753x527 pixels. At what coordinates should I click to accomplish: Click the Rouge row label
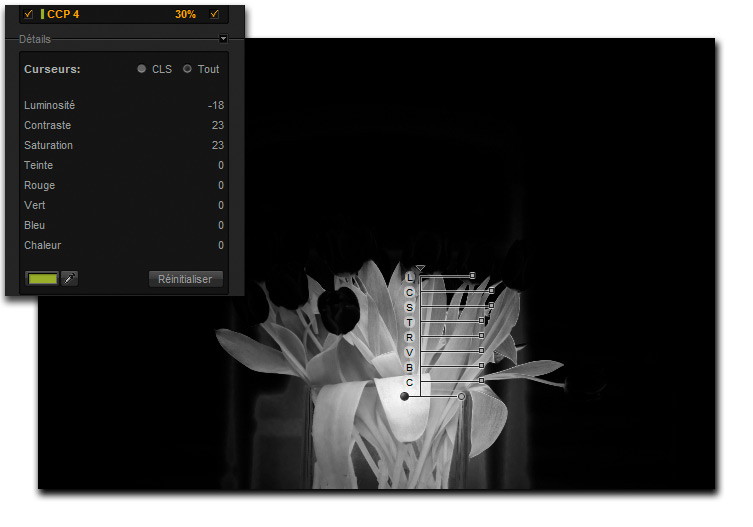click(39, 185)
